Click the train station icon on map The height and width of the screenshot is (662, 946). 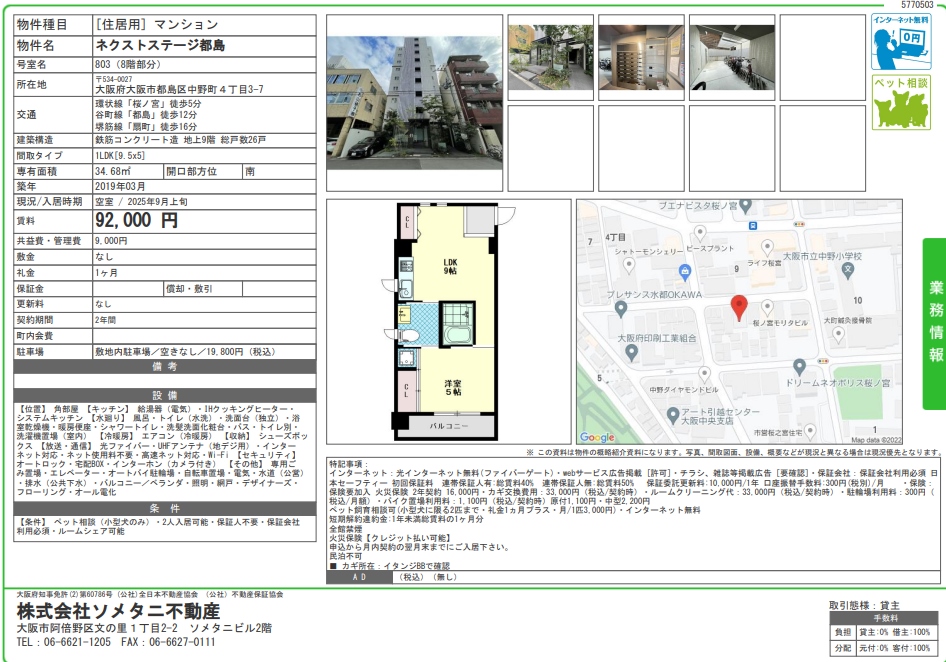point(752,226)
